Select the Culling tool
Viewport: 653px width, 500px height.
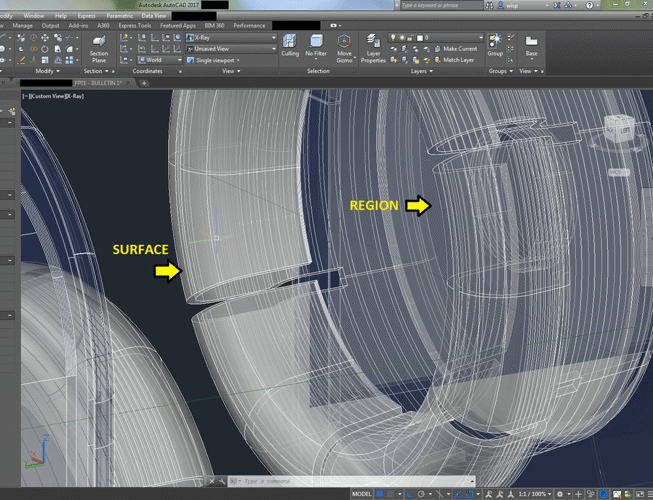pos(290,45)
